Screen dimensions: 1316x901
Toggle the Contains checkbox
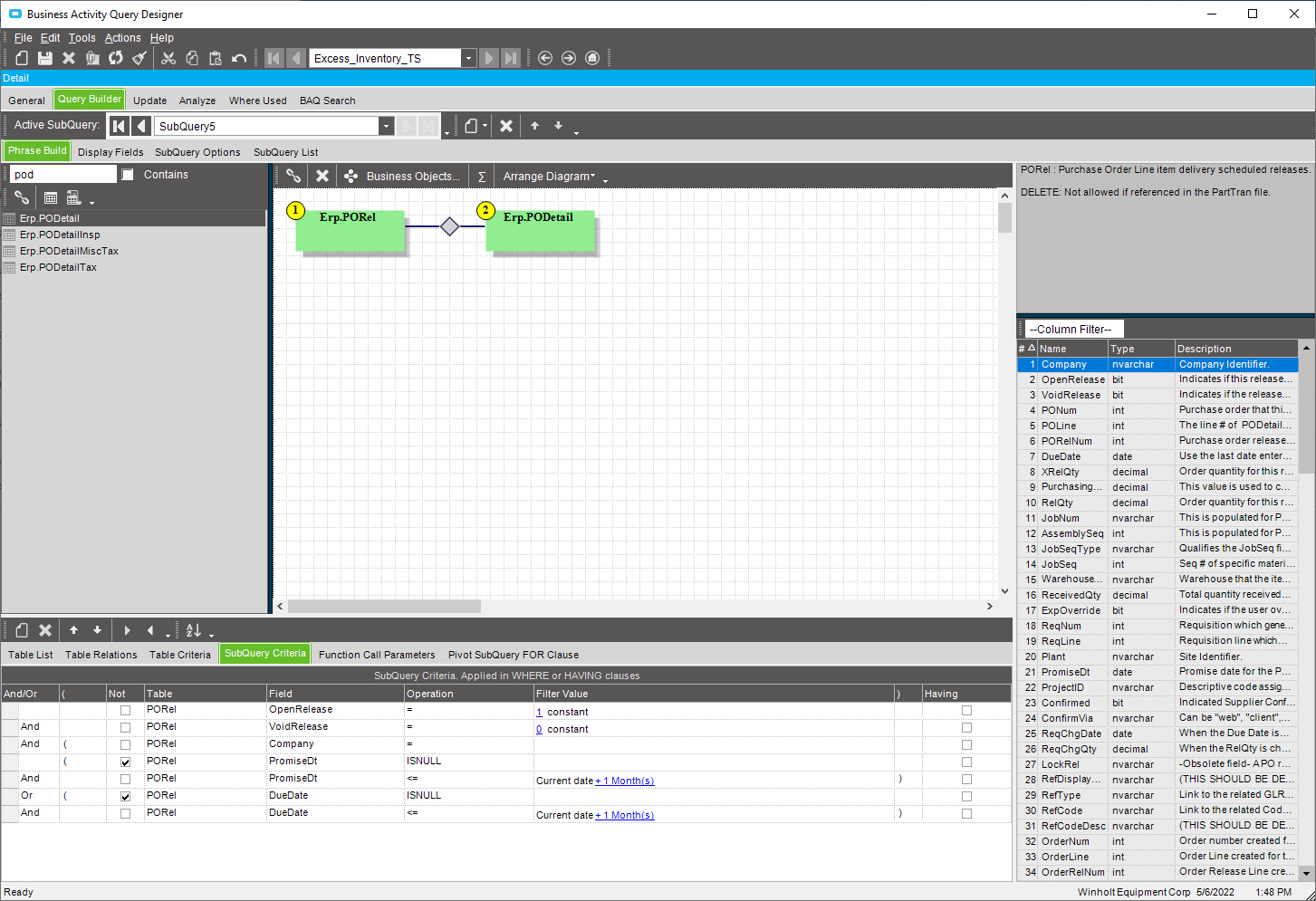(x=128, y=175)
